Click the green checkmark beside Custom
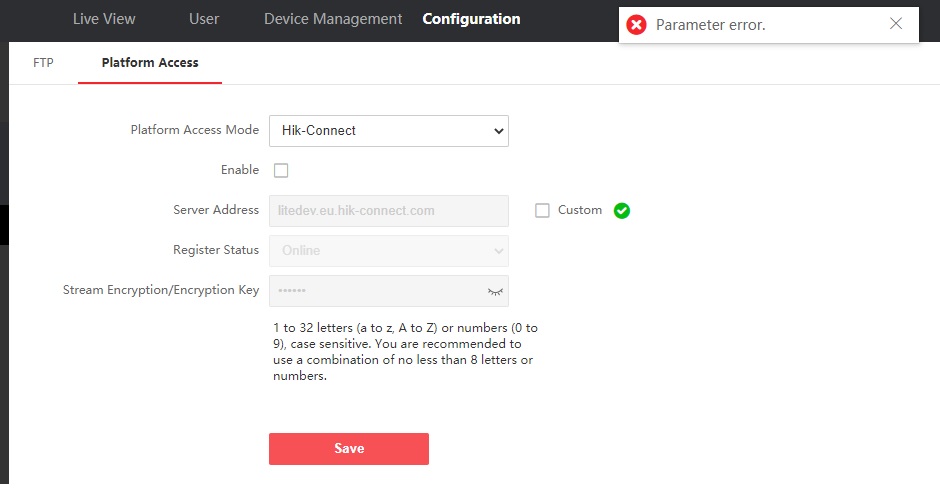940x489 pixels. [622, 211]
